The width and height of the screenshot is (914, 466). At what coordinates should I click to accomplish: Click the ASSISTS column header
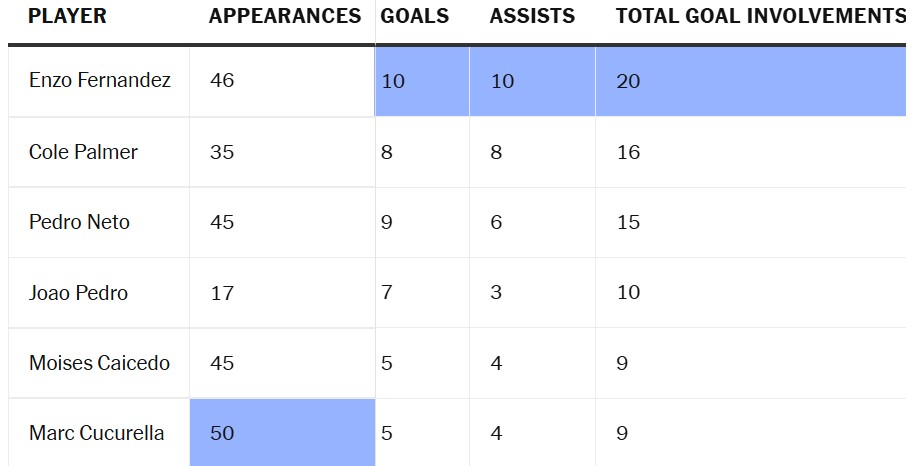(532, 17)
